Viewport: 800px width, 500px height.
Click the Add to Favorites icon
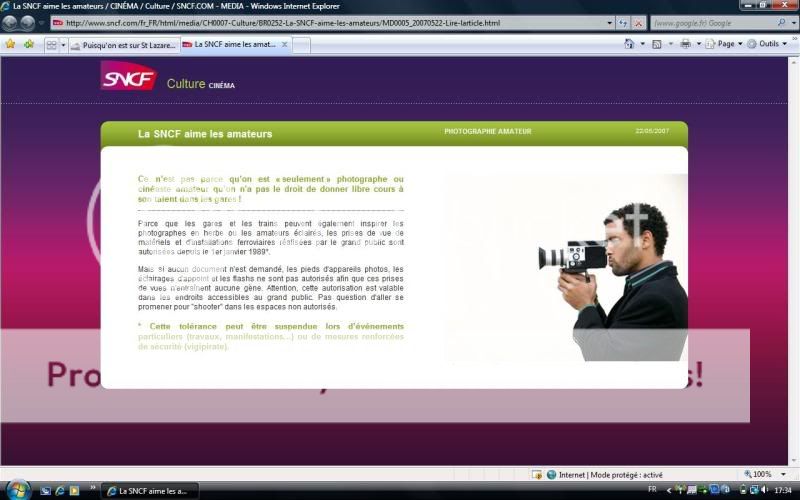click(28, 44)
